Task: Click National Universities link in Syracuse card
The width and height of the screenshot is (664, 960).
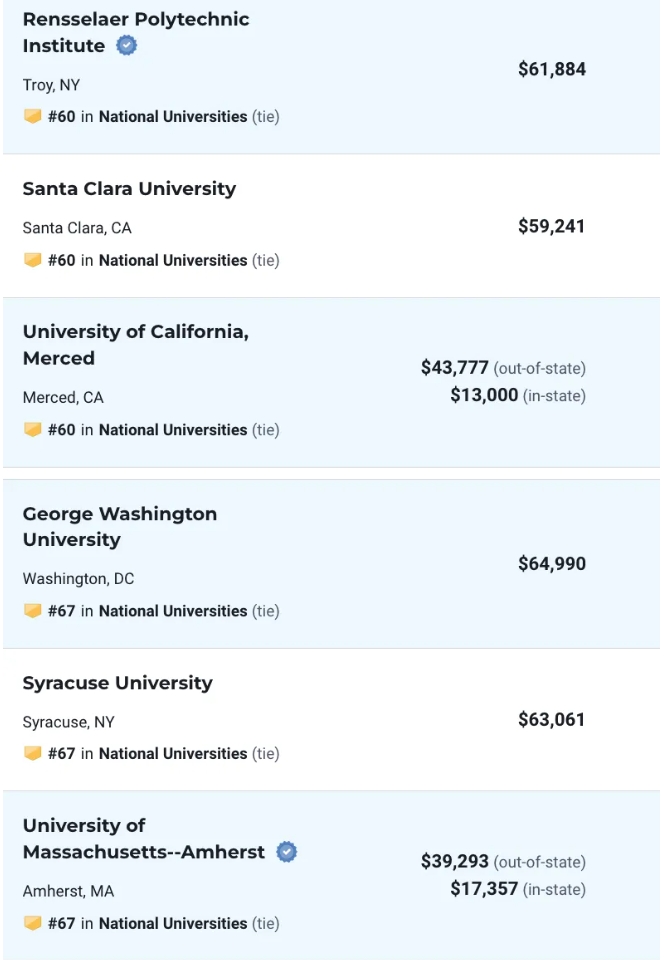Action: pos(172,754)
